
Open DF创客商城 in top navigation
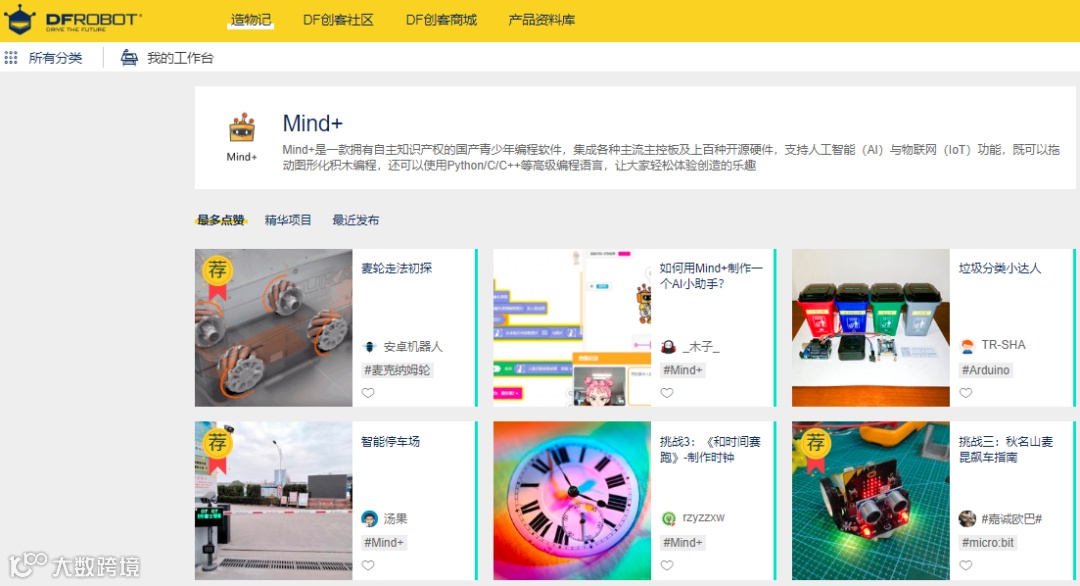tap(441, 20)
